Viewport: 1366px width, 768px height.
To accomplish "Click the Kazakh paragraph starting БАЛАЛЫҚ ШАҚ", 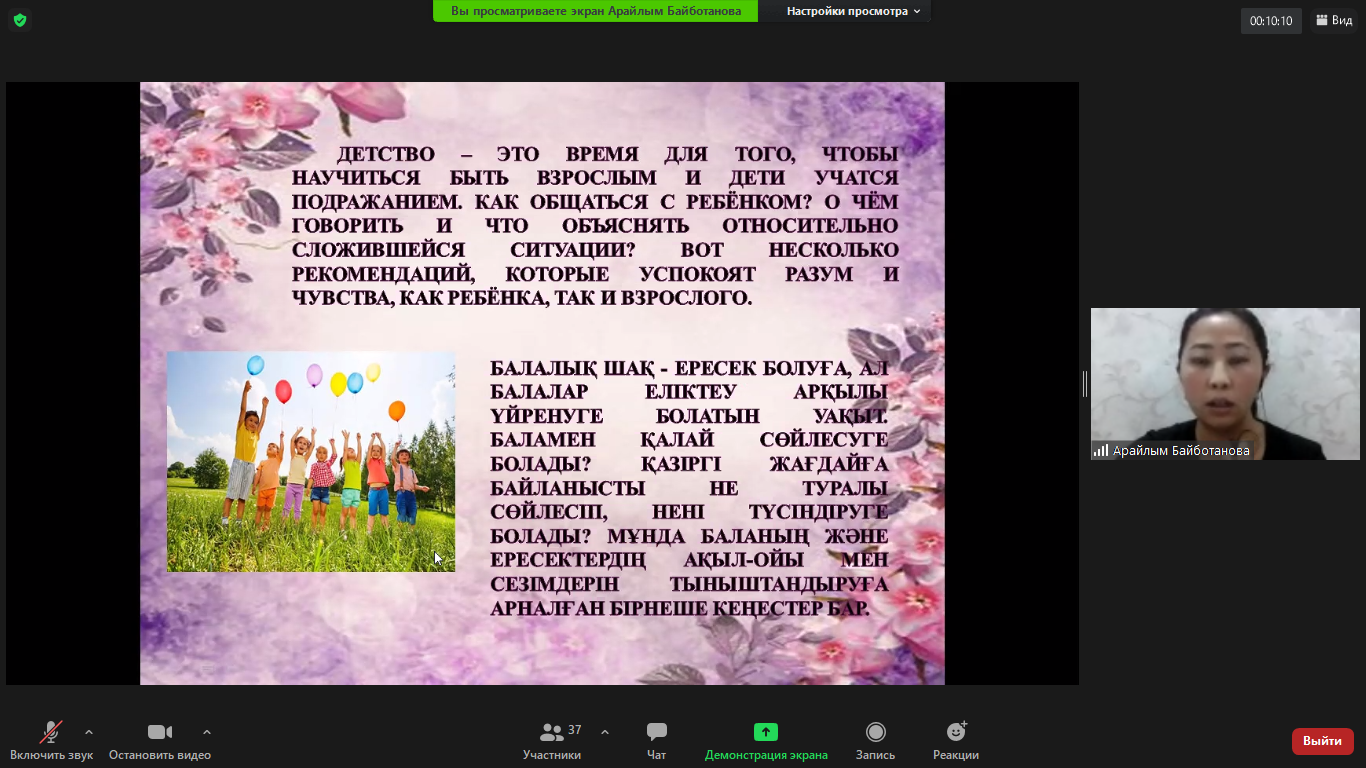I will (689, 488).
